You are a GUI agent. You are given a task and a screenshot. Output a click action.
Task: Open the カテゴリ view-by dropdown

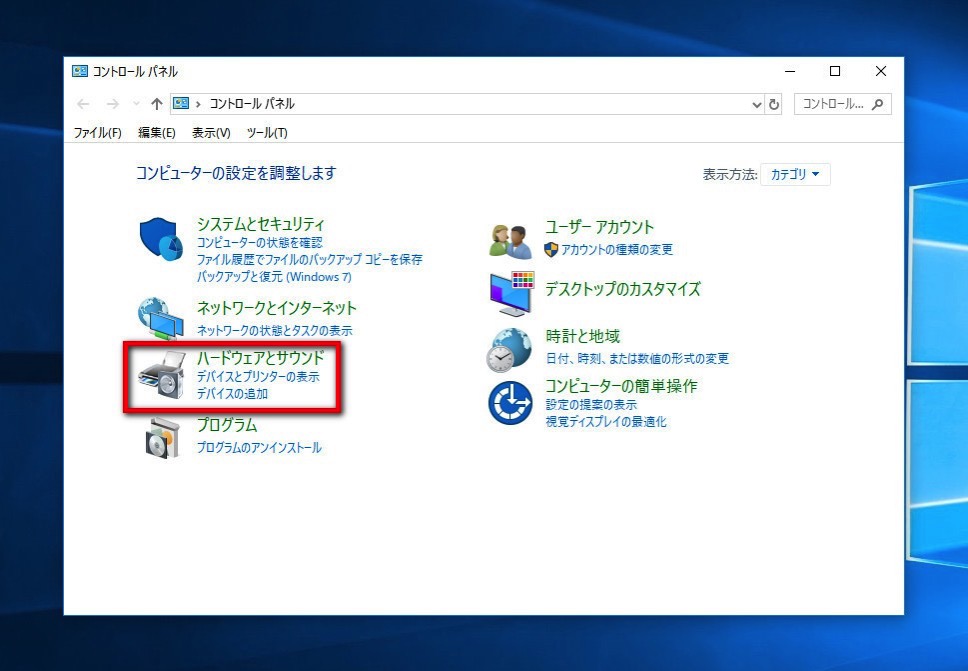click(x=795, y=174)
